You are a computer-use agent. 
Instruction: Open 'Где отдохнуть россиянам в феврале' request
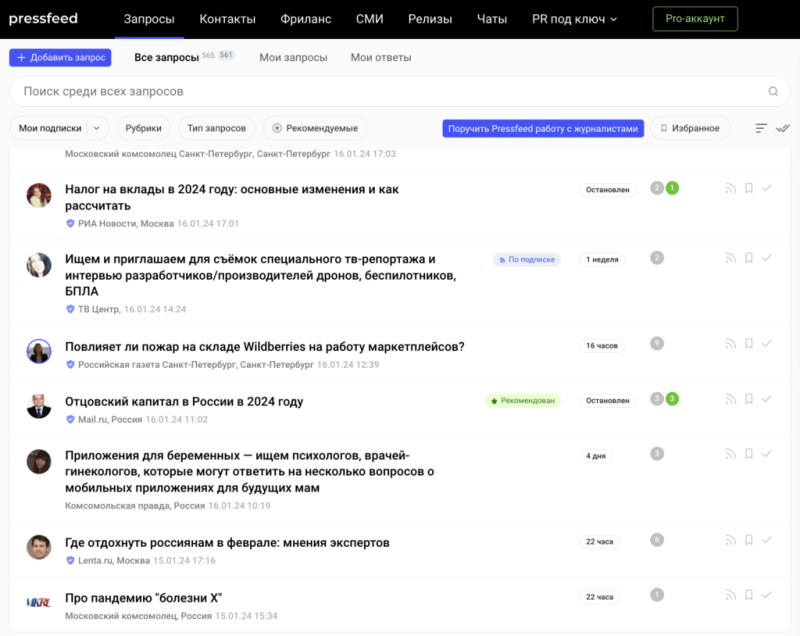coord(227,543)
